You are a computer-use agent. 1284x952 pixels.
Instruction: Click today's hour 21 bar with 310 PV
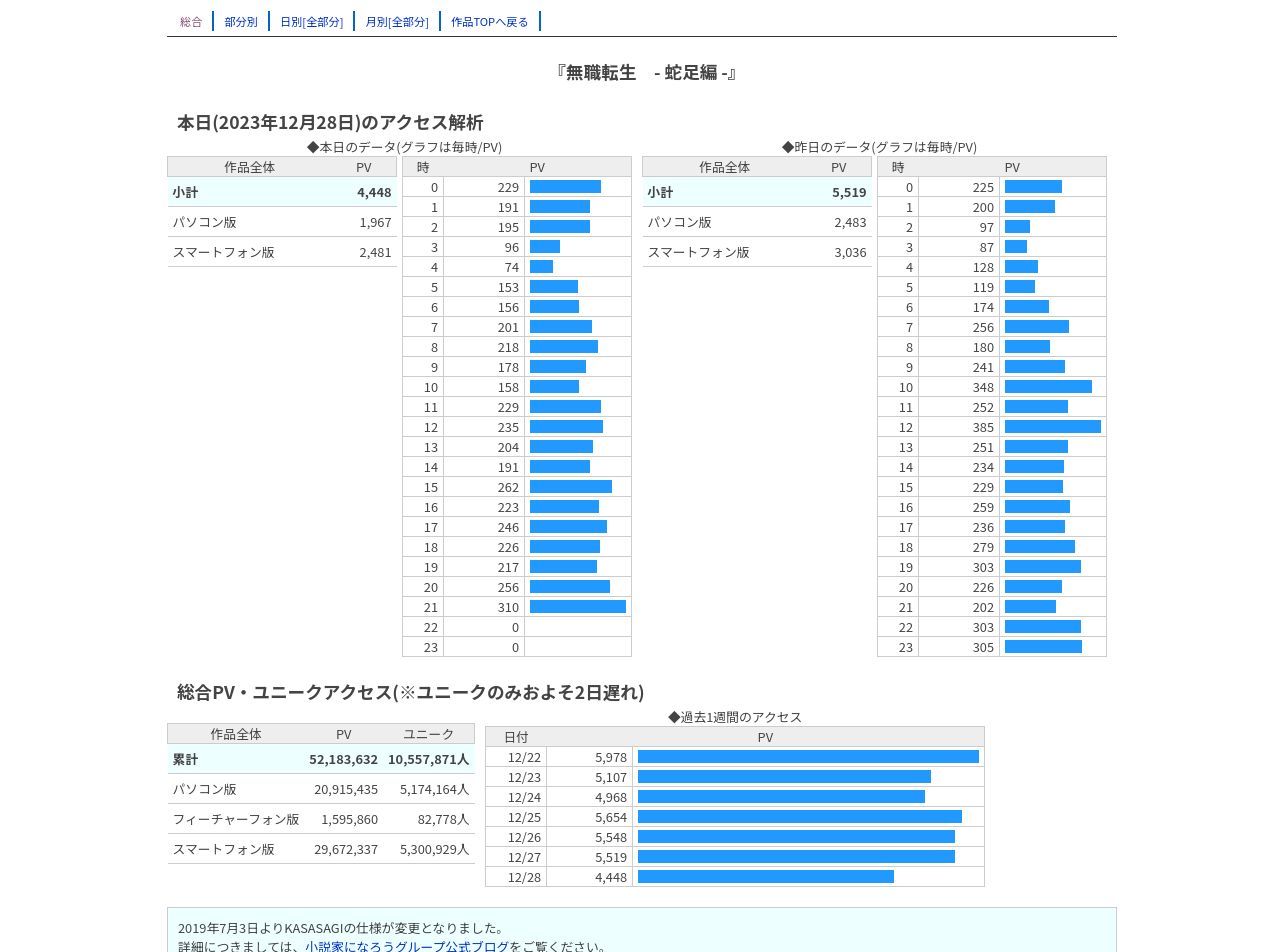click(578, 607)
